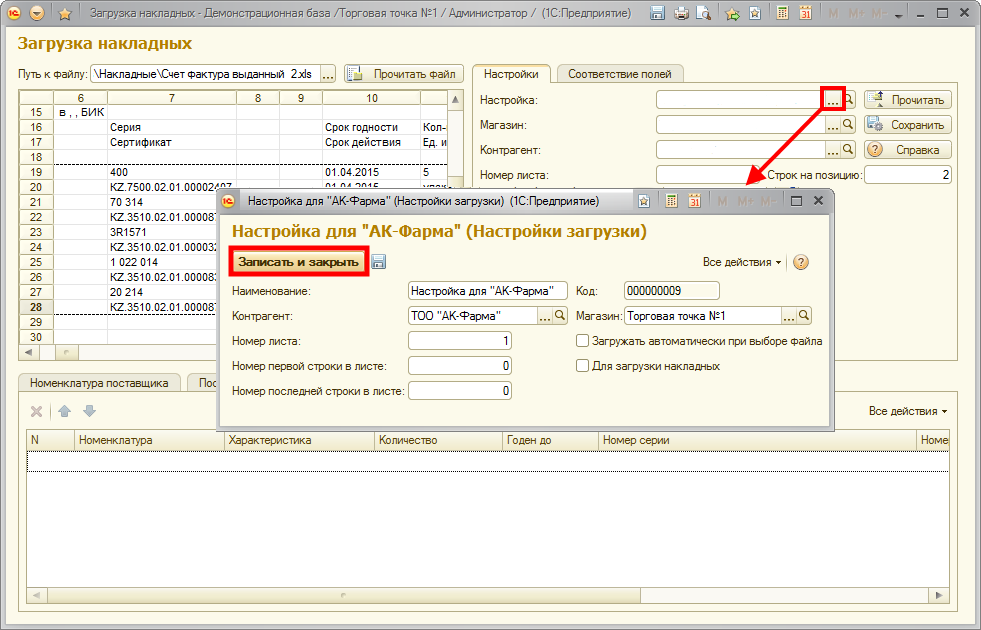Open calendar icon in main title bar
This screenshot has width=981, height=630.
pyautogui.click(x=804, y=14)
